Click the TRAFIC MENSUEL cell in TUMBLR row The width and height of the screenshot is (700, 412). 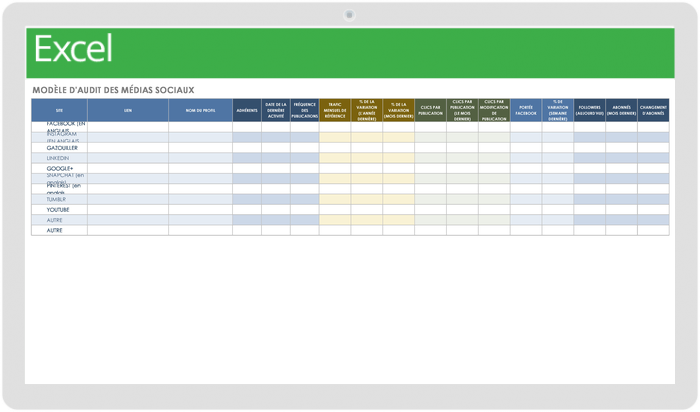coord(335,199)
